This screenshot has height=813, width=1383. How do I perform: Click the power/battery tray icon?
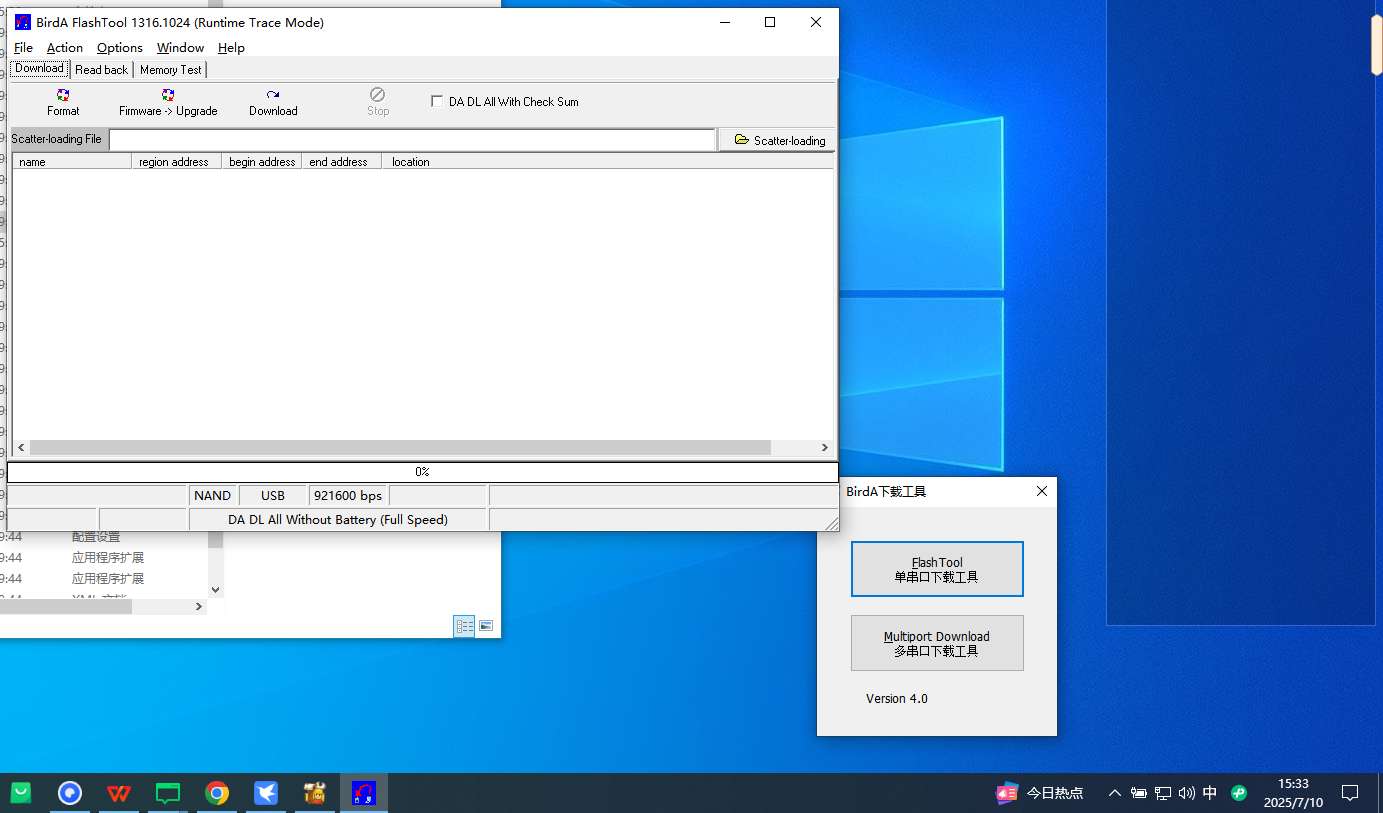[1139, 793]
